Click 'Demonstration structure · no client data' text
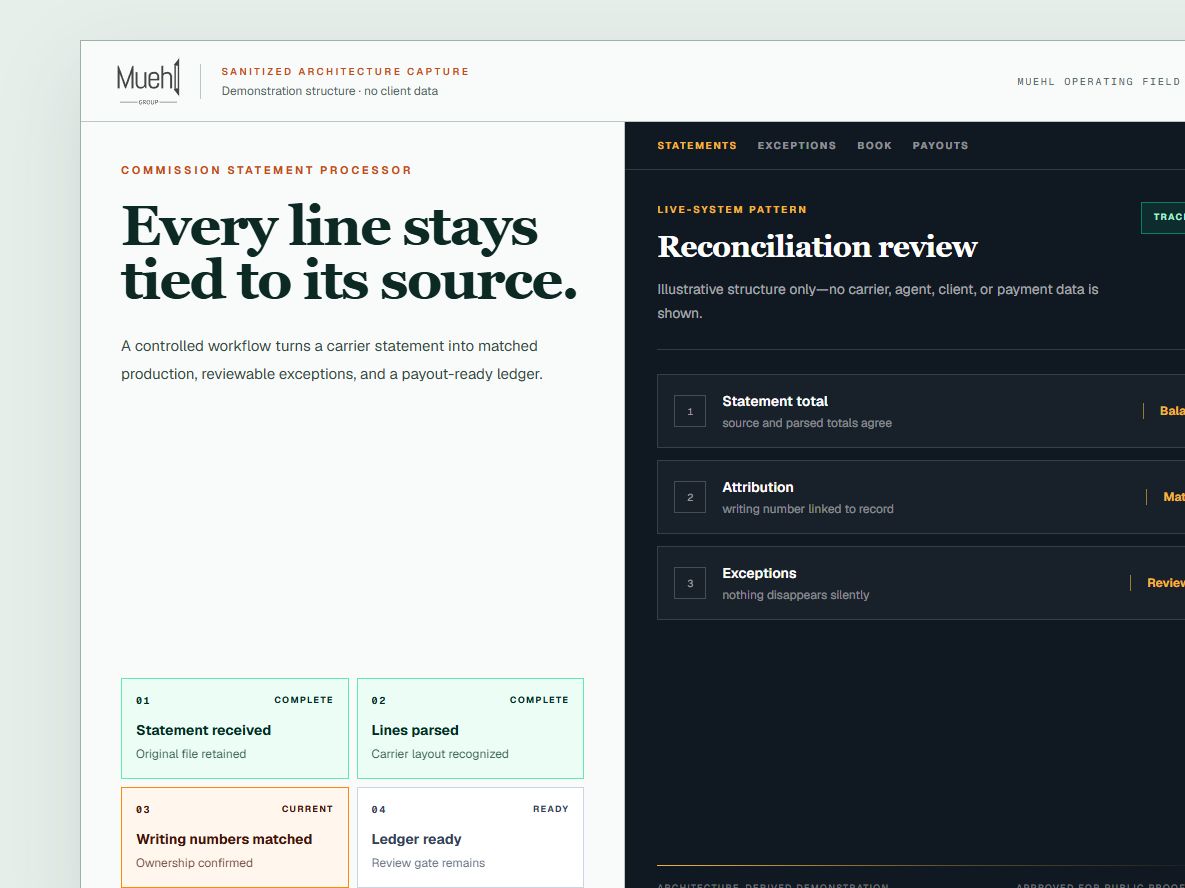The width and height of the screenshot is (1185, 888). click(330, 91)
